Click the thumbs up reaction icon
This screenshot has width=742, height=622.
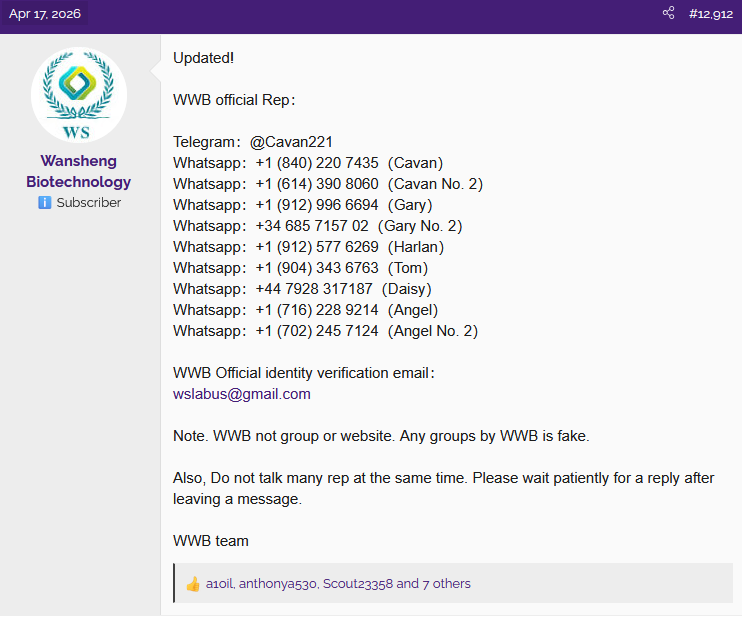tap(193, 584)
